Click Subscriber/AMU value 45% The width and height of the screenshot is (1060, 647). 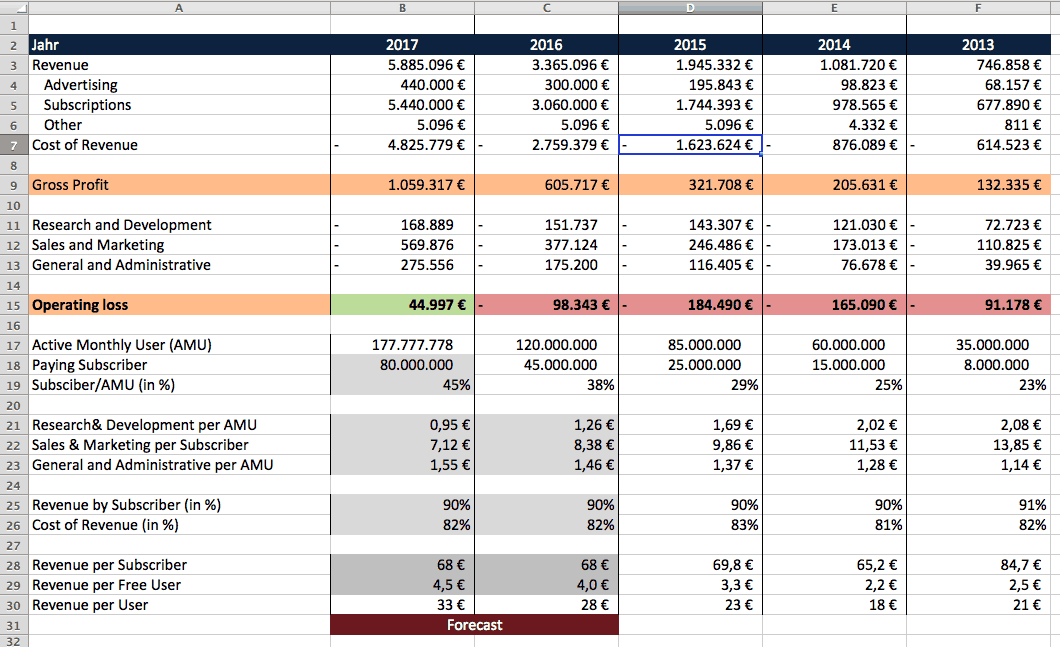402,385
